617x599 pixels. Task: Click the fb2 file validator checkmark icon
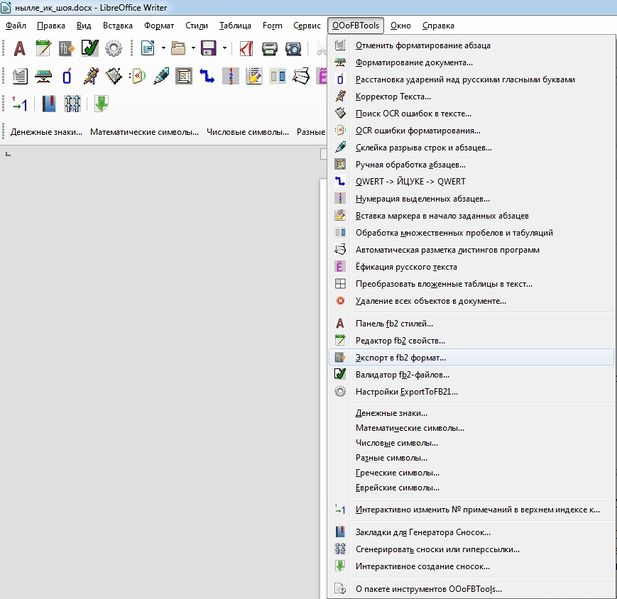90,49
